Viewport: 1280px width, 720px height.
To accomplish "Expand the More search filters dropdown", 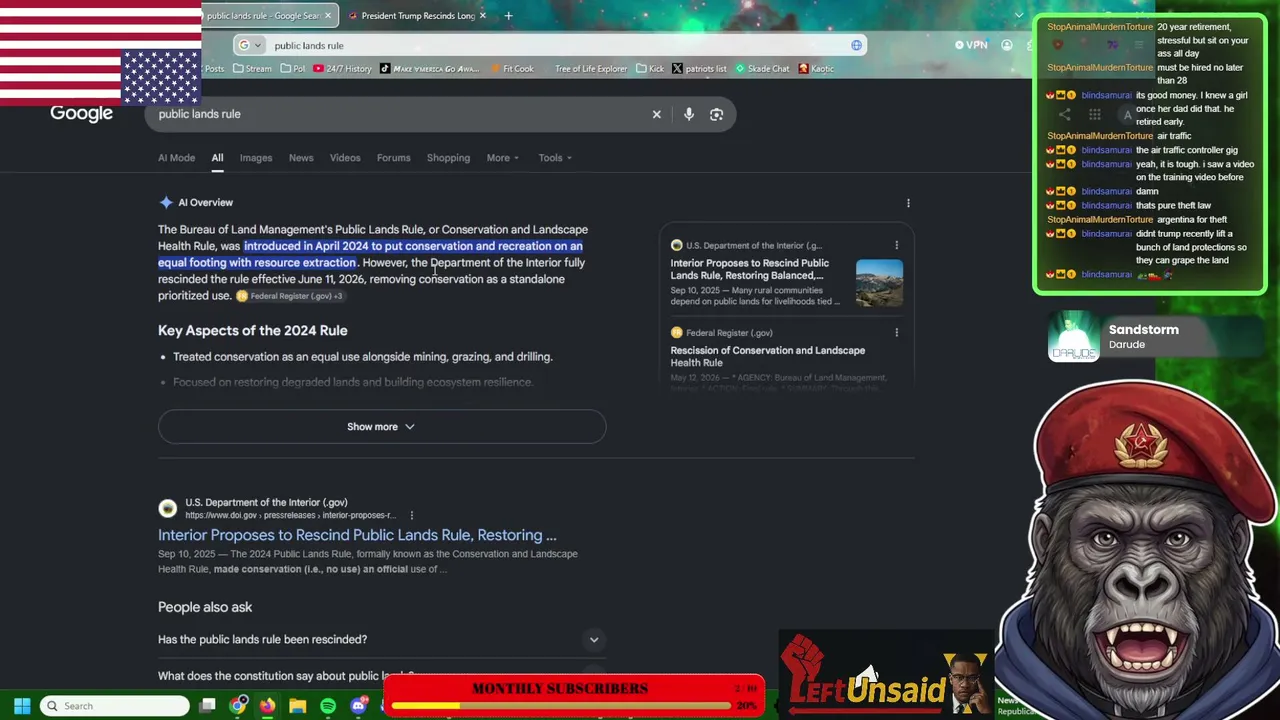I will pos(502,158).
